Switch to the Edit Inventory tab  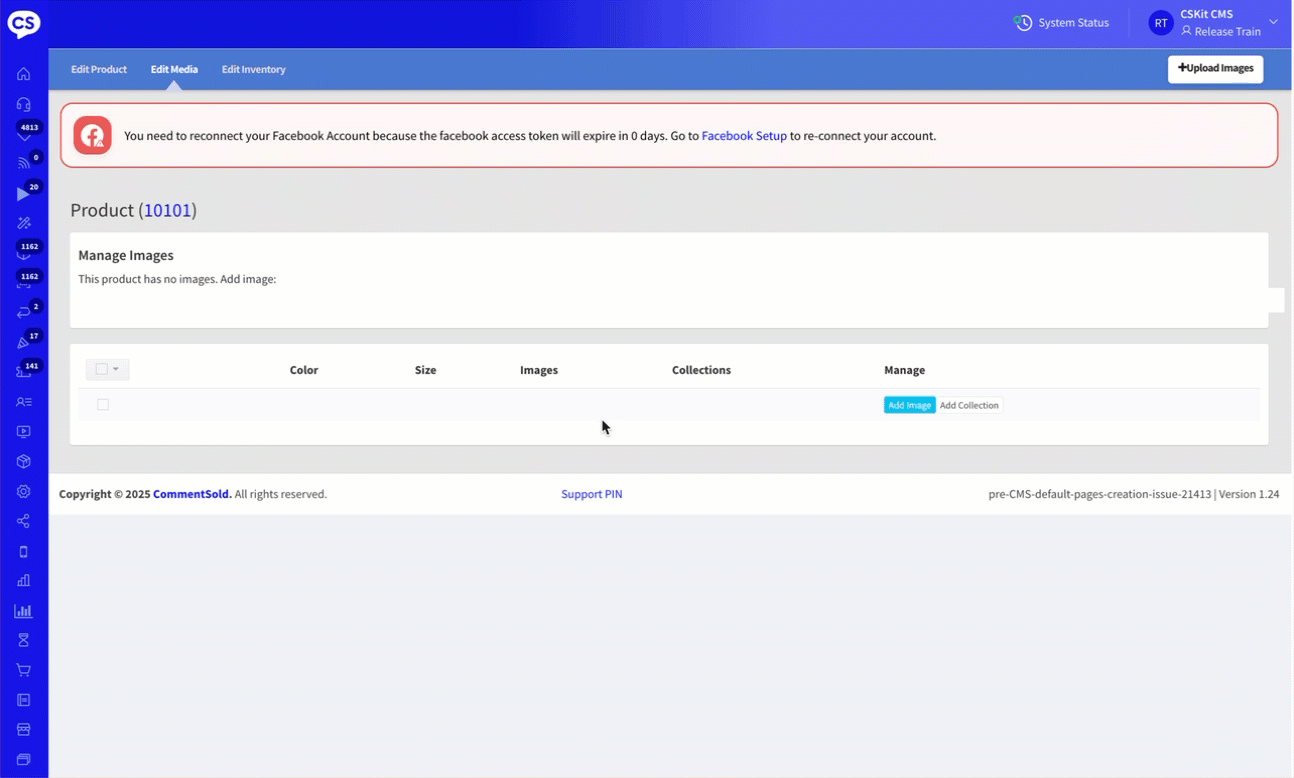coord(253,70)
